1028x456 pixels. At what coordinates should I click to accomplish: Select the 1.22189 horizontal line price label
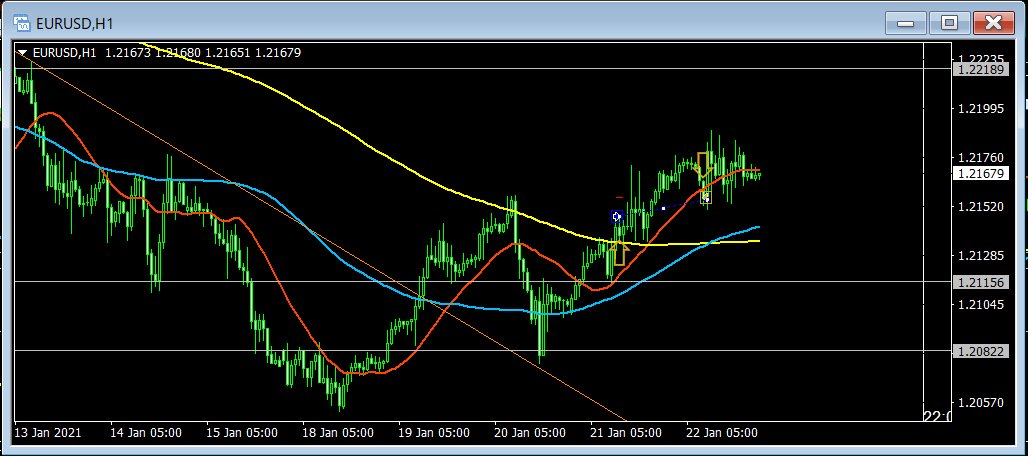point(981,69)
